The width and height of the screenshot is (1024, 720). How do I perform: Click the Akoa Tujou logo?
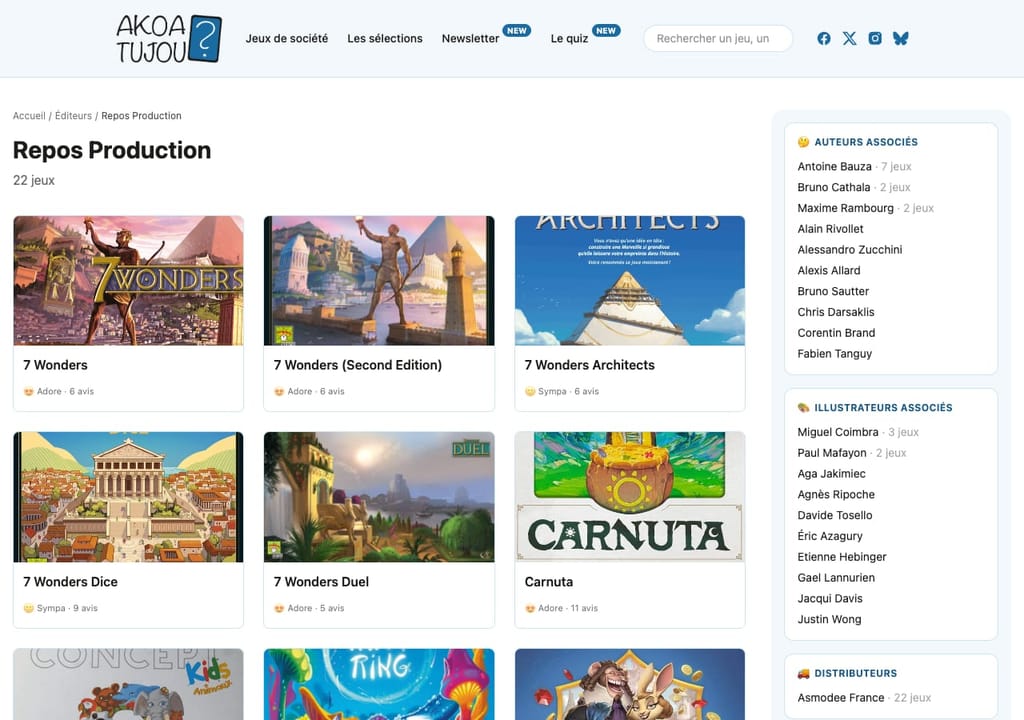[x=169, y=39]
